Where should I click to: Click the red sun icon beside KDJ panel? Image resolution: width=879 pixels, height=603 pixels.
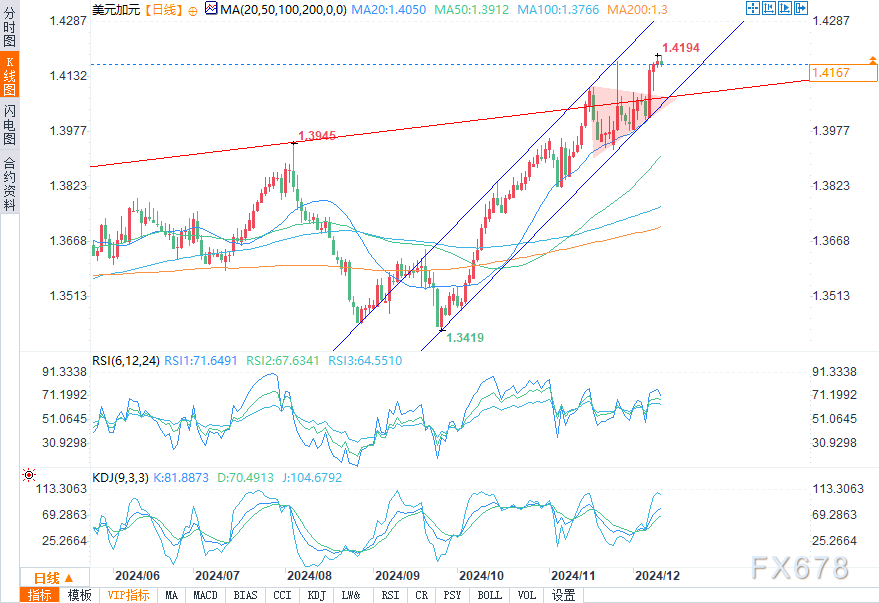click(29, 475)
